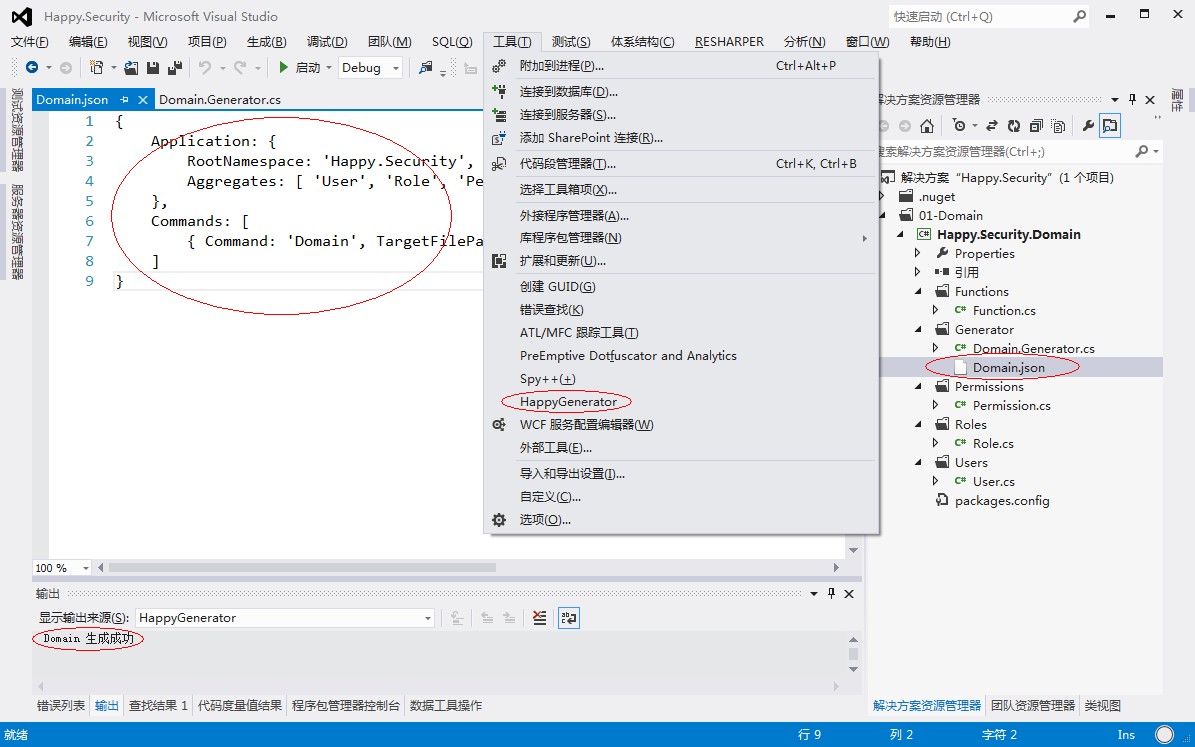Open the Start button dropdown arrow
This screenshot has height=747, width=1195.
[329, 68]
